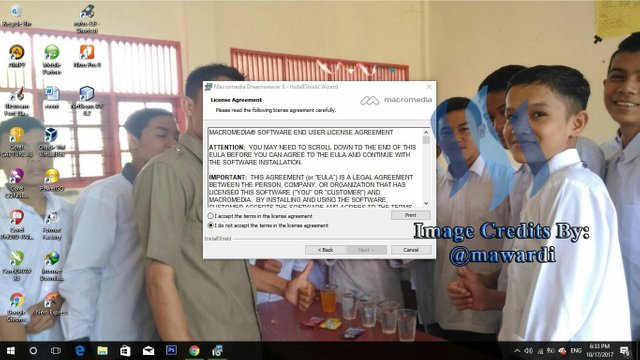640x360 pixels.
Task: Launch Microsoft Edge from taskbar
Action: (80, 351)
